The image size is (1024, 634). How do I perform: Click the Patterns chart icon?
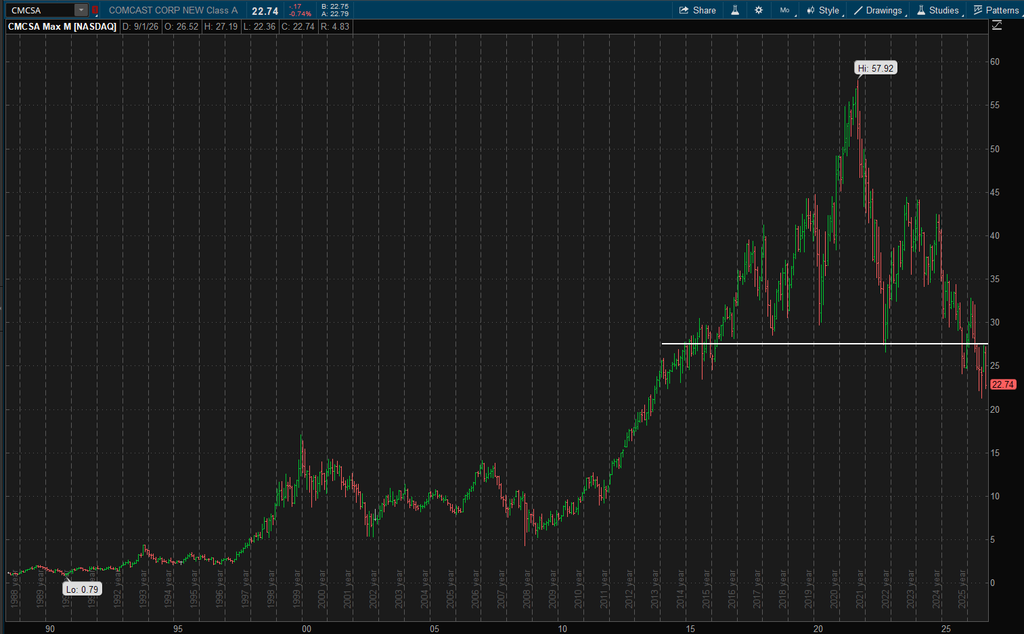pyautogui.click(x=978, y=10)
